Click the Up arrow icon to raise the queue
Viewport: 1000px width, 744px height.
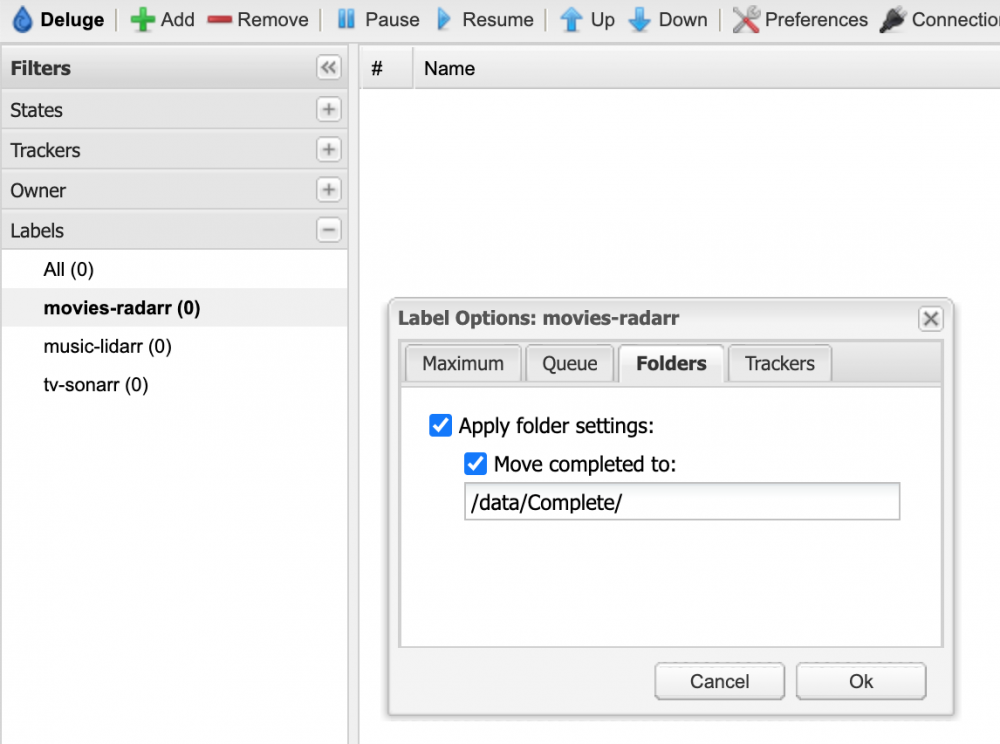pos(571,20)
